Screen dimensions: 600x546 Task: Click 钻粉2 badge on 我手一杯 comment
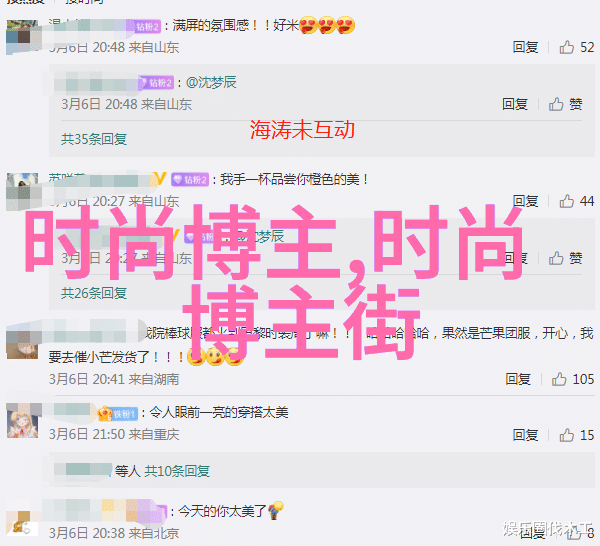(190, 179)
